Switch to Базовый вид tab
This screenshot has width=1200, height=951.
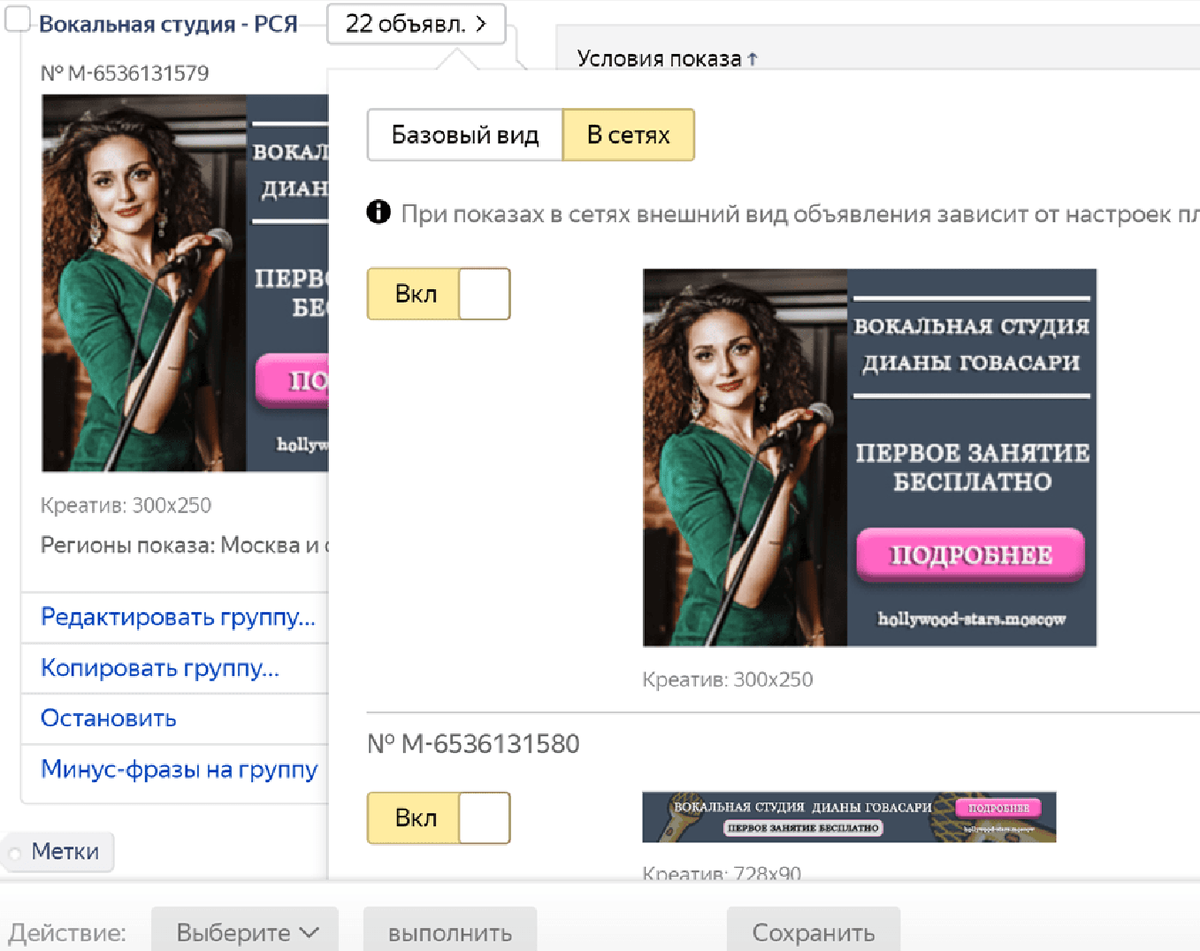(465, 135)
